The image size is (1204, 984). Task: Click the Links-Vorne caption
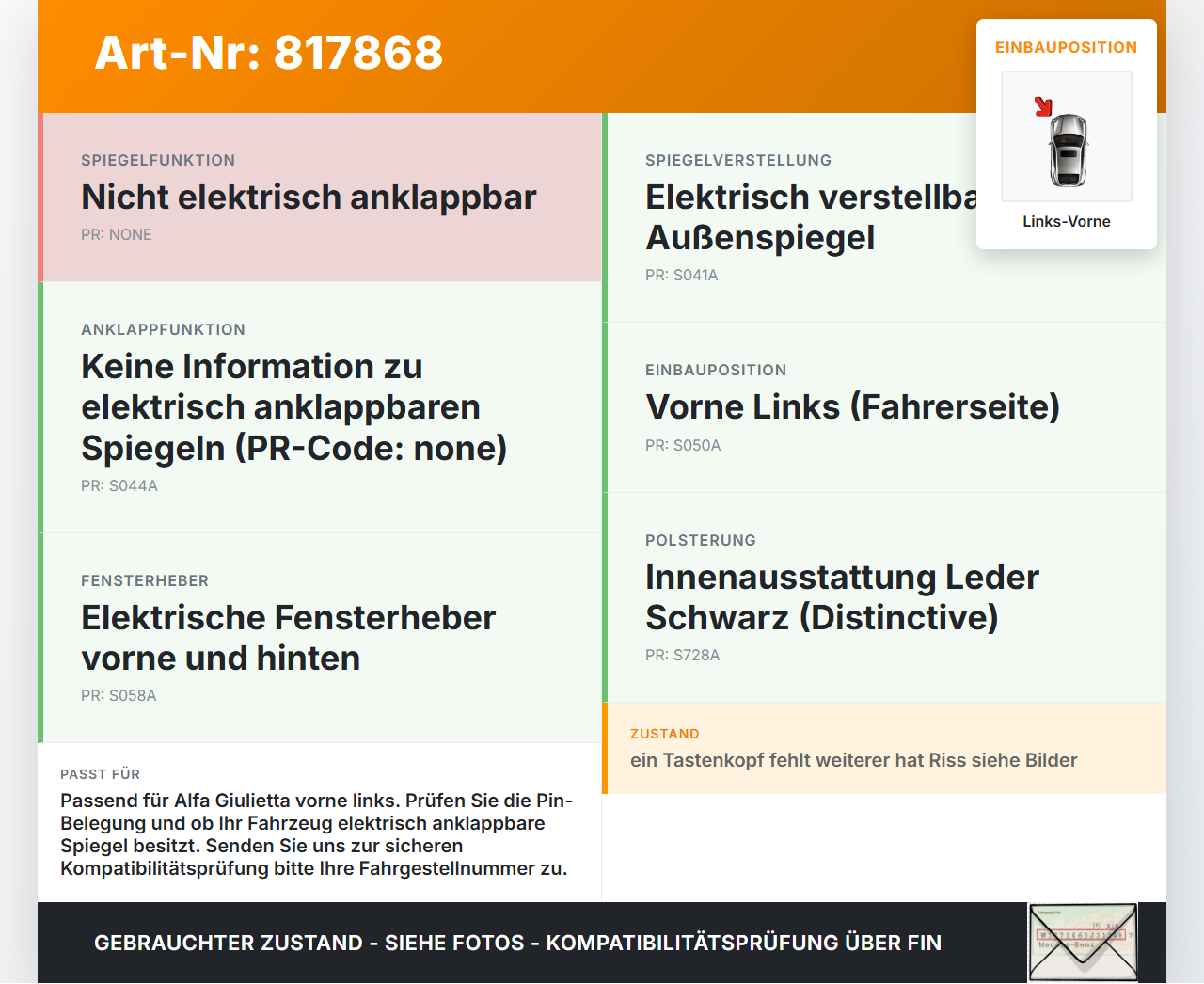pyautogui.click(x=1067, y=221)
